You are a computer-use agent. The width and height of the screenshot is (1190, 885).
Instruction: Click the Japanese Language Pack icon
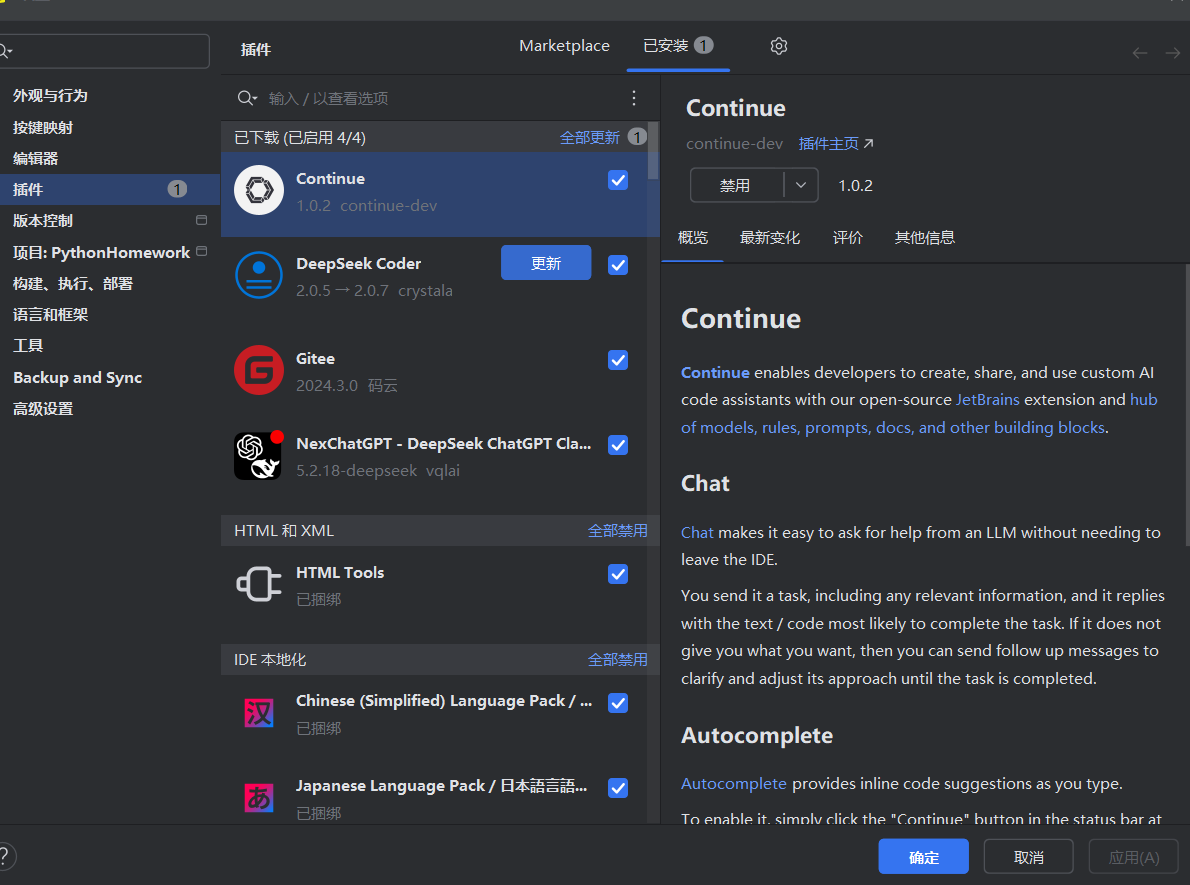[259, 798]
